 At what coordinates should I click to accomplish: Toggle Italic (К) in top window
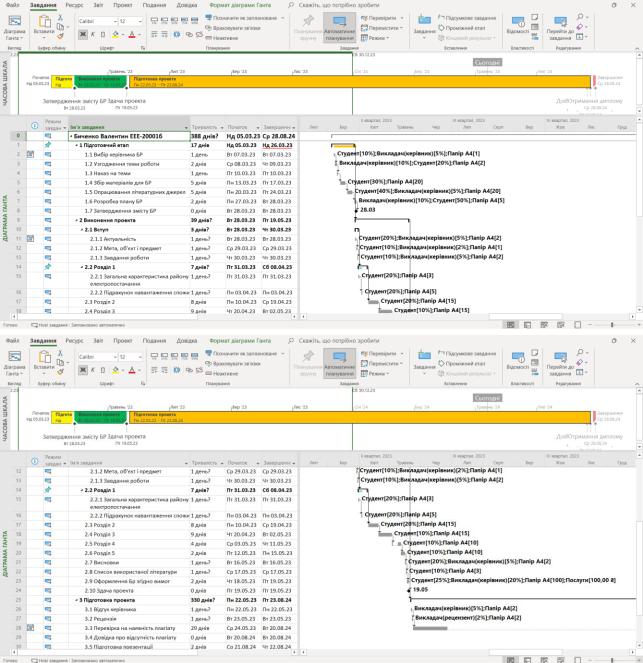click(93, 34)
